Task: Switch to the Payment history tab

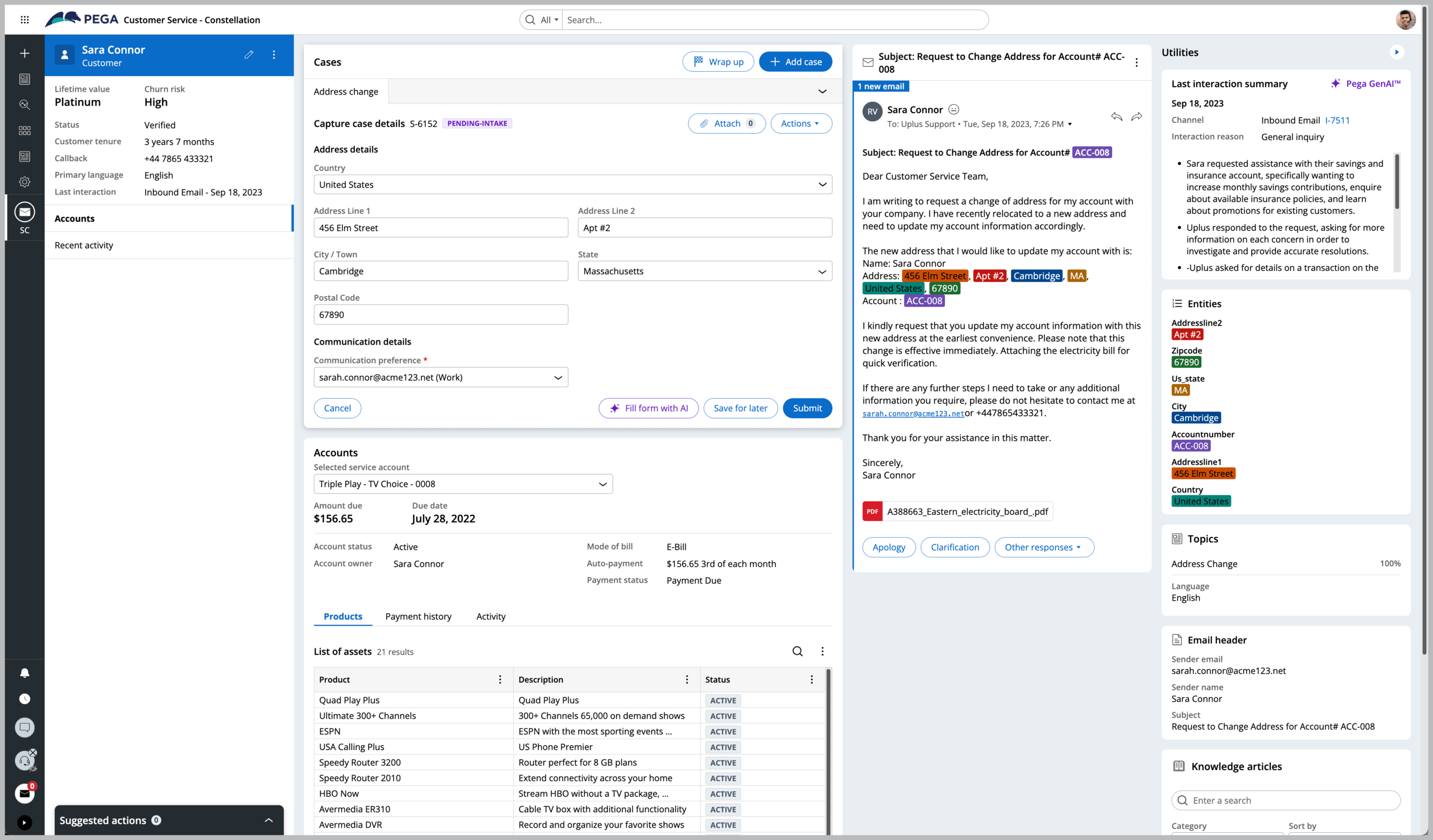Action: tap(418, 615)
